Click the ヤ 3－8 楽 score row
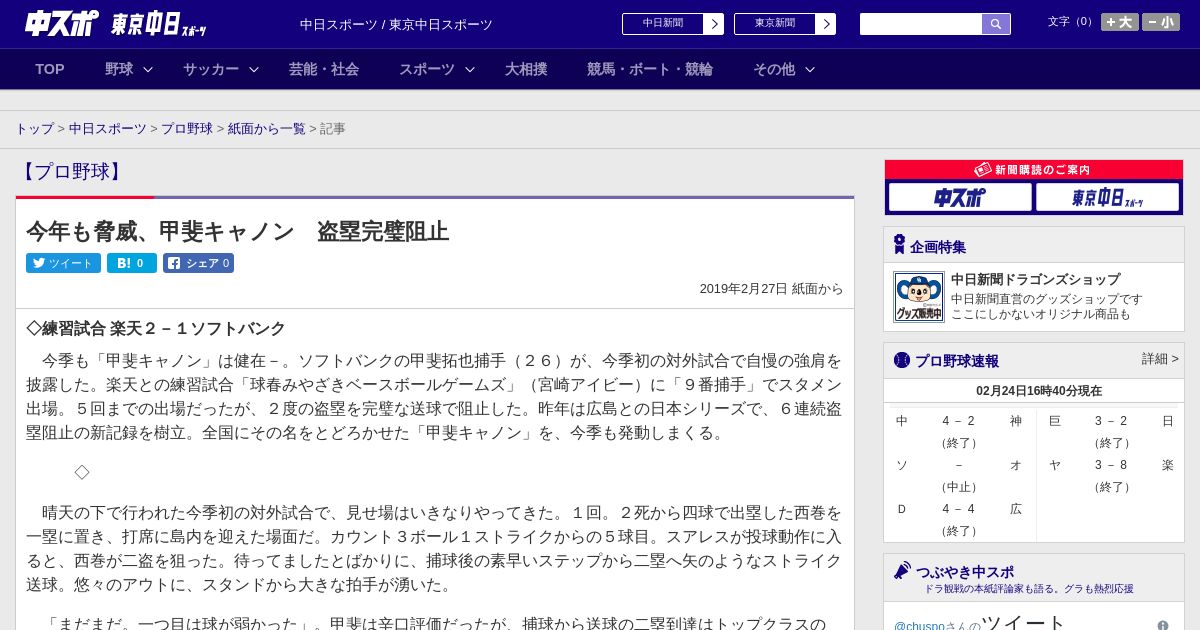This screenshot has width=1200, height=630. [1111, 465]
